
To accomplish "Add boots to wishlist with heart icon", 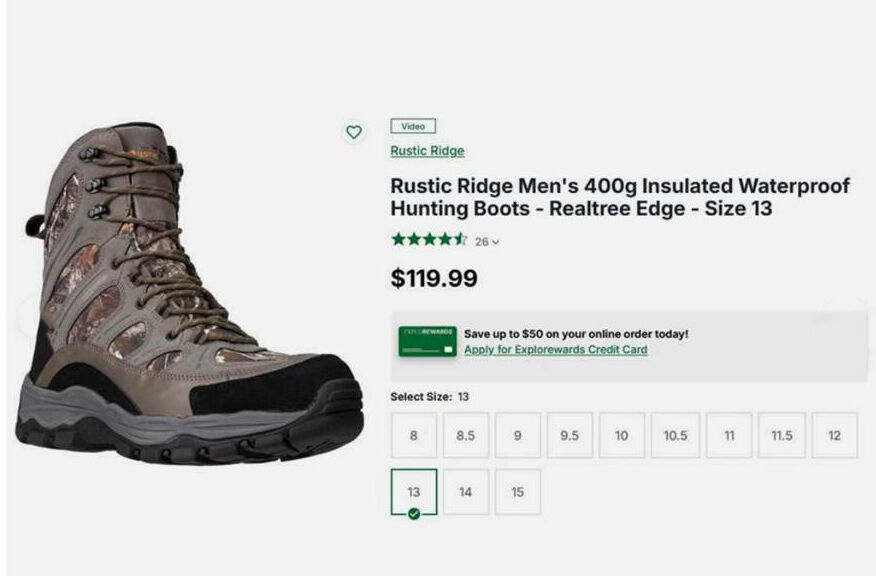I will (x=353, y=132).
